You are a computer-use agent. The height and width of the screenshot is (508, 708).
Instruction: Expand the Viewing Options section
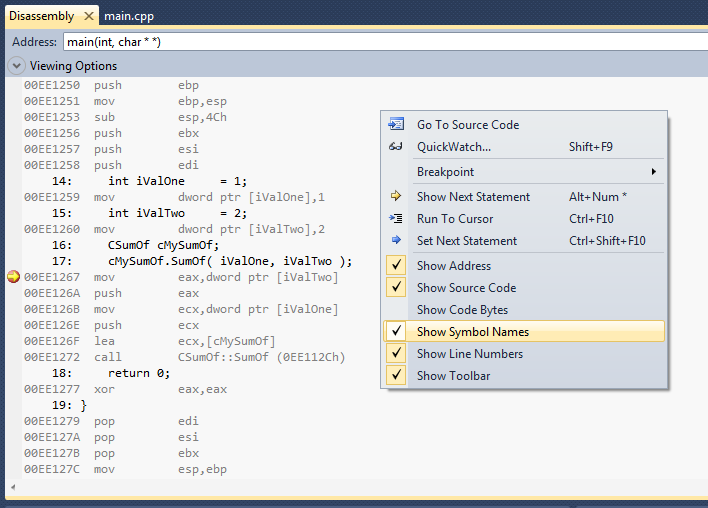point(17,66)
